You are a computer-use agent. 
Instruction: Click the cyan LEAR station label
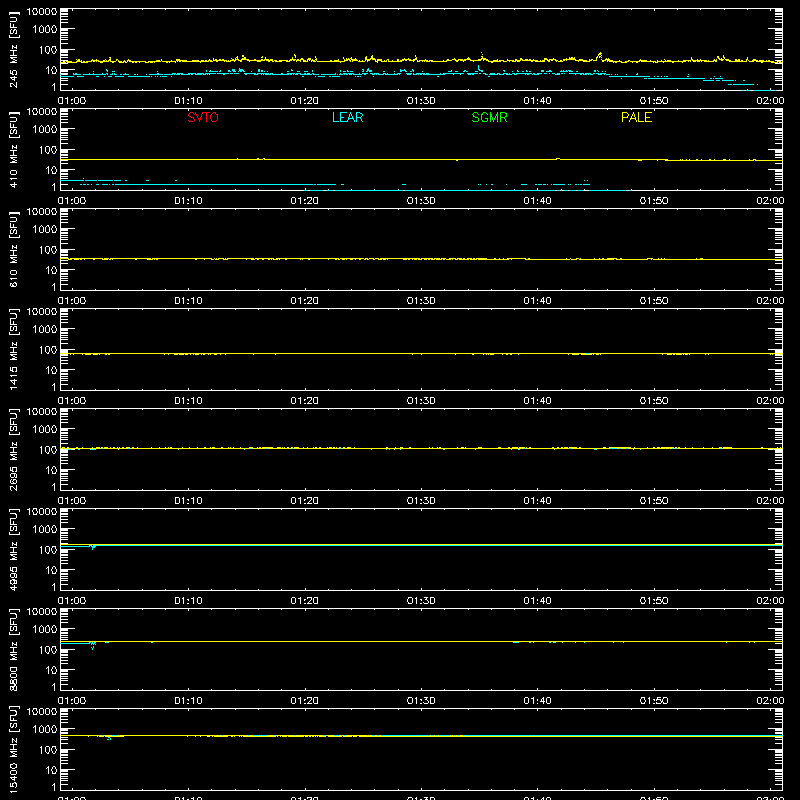tap(347, 117)
